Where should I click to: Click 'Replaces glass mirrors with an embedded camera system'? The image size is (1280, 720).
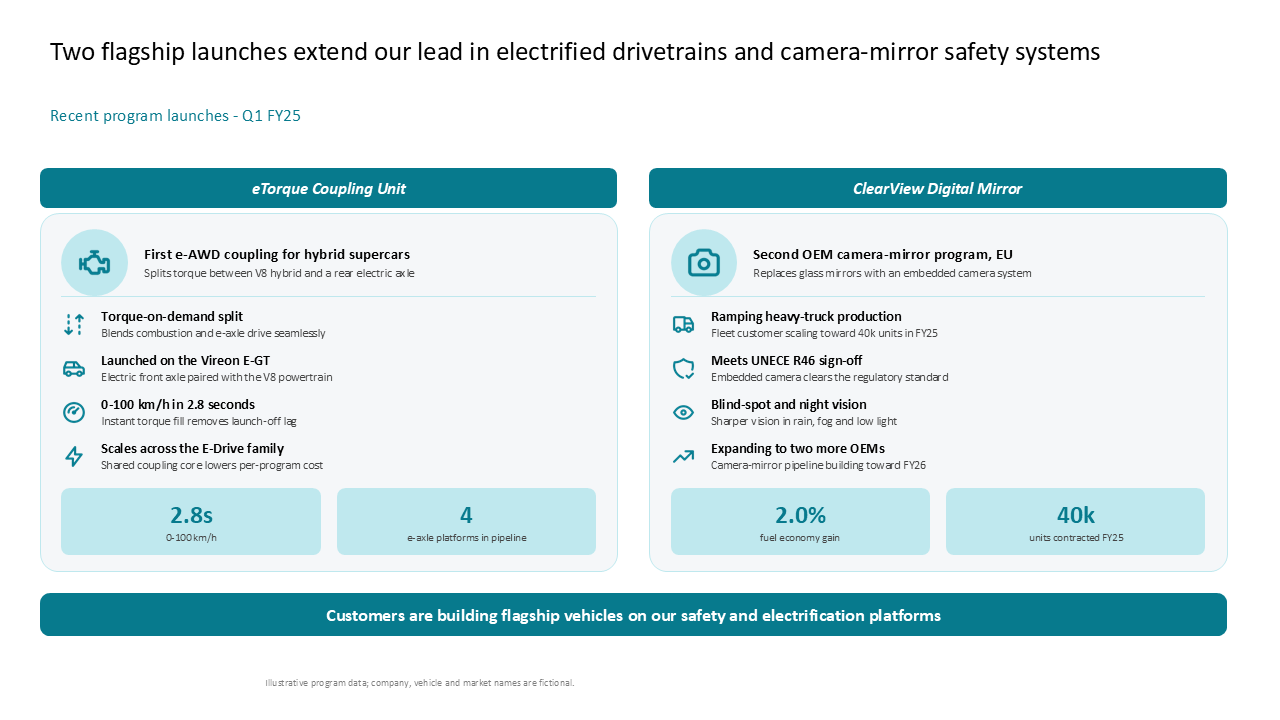tap(892, 273)
